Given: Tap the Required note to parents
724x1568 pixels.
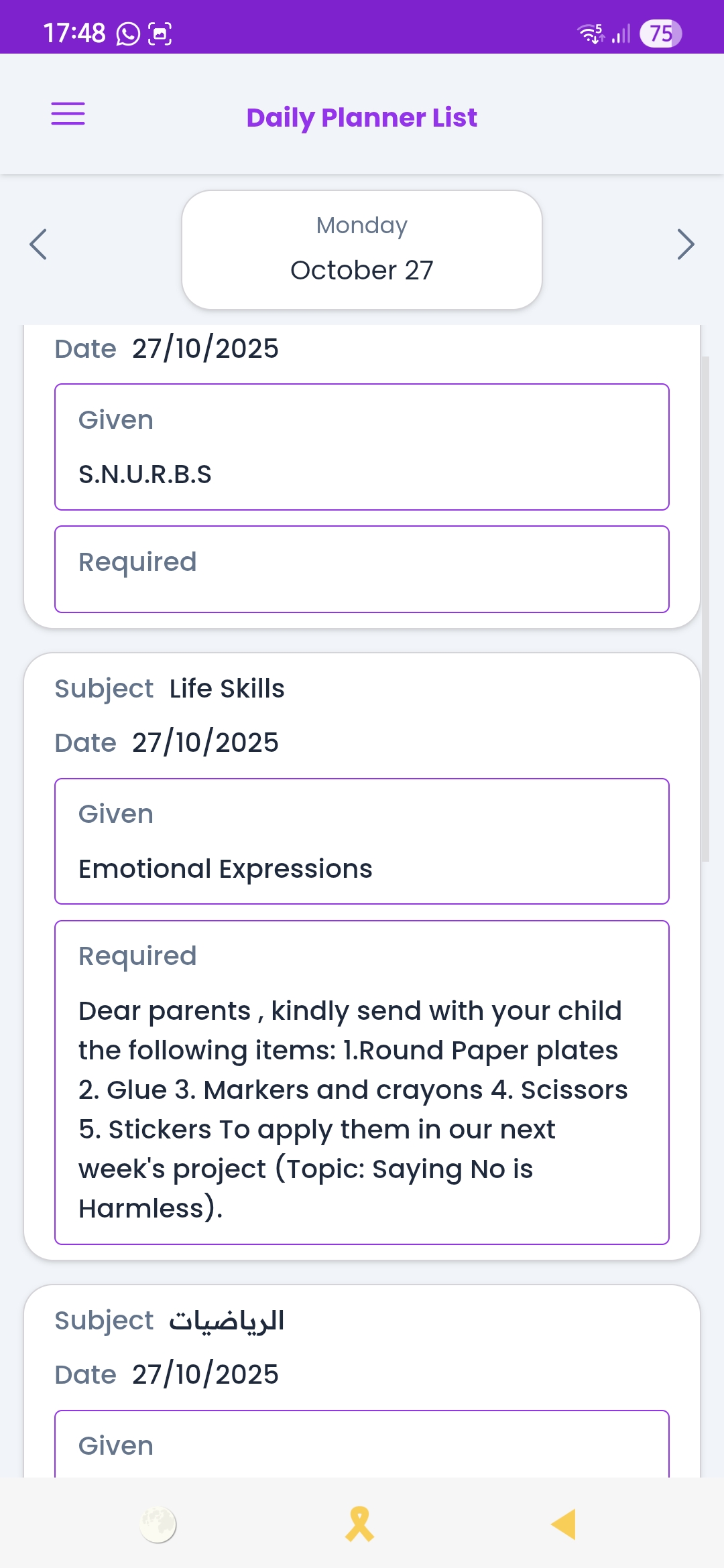Looking at the screenshot, I should click(362, 1082).
